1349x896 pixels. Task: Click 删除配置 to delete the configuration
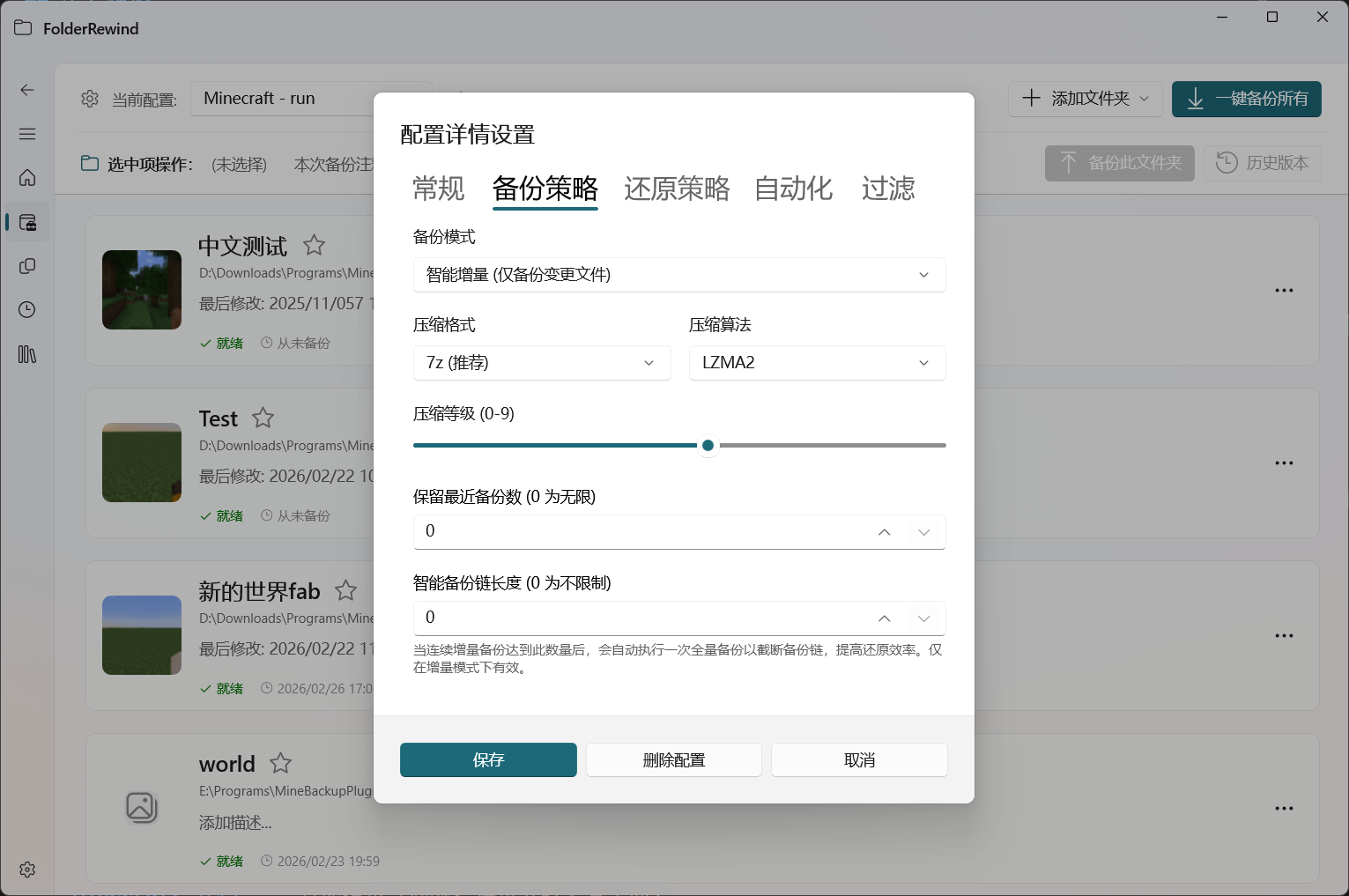pos(673,759)
